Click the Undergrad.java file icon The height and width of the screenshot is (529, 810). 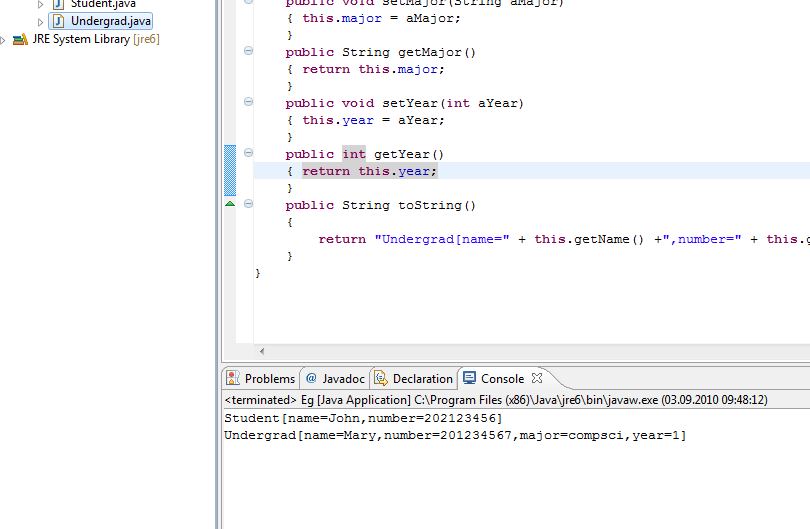click(59, 21)
